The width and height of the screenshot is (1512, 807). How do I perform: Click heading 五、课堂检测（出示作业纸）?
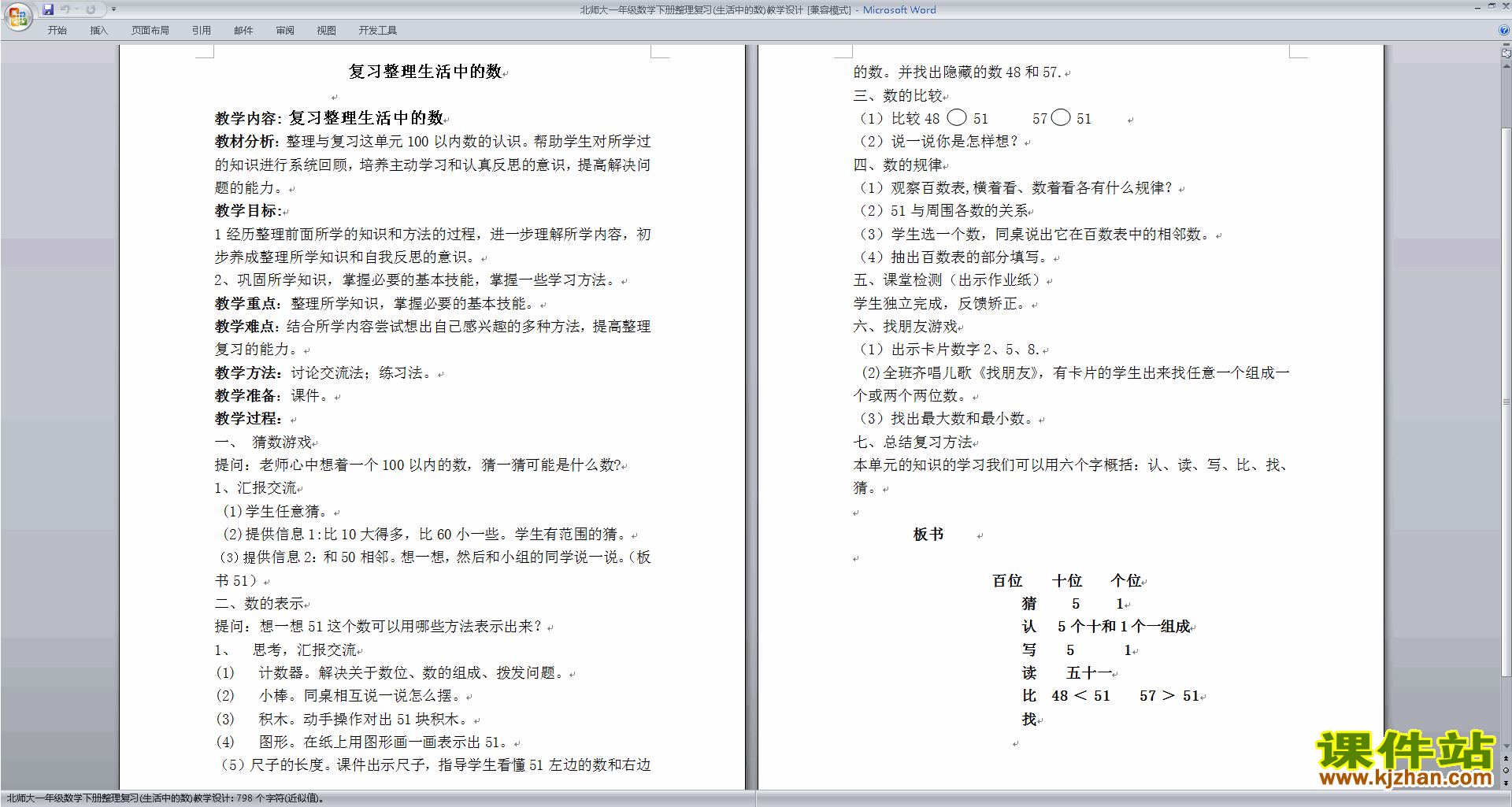(948, 280)
